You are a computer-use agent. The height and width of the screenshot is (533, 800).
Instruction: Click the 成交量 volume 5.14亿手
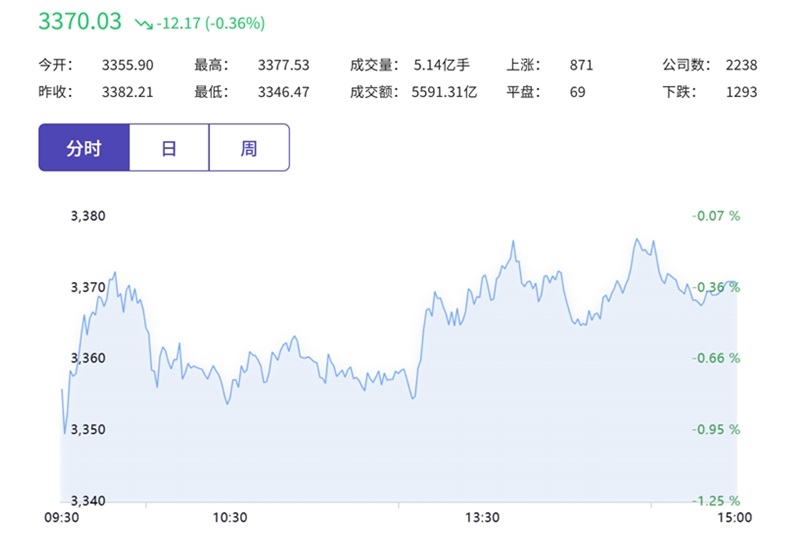pos(441,65)
